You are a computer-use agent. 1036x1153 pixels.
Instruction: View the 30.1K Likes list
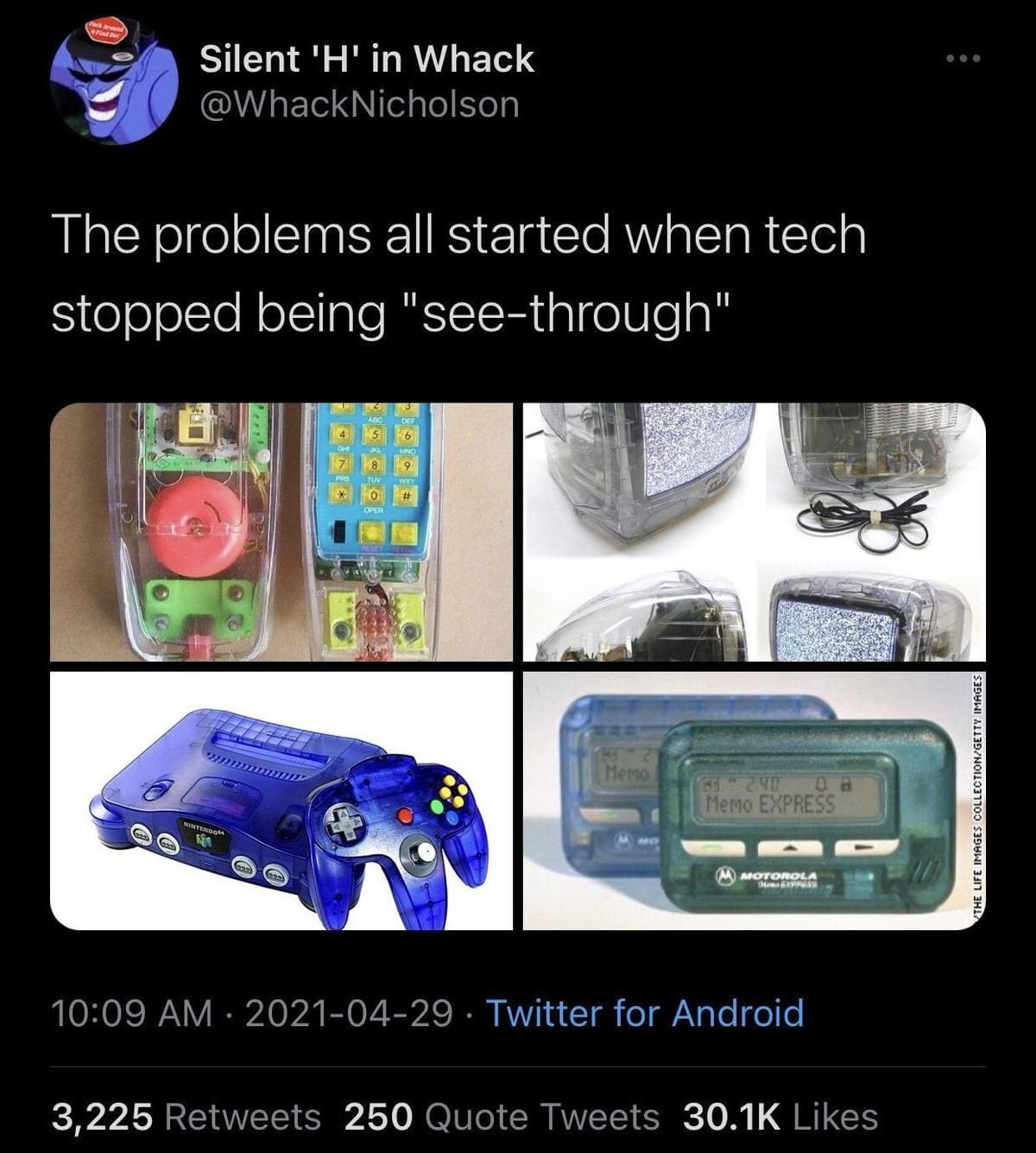(x=780, y=1117)
